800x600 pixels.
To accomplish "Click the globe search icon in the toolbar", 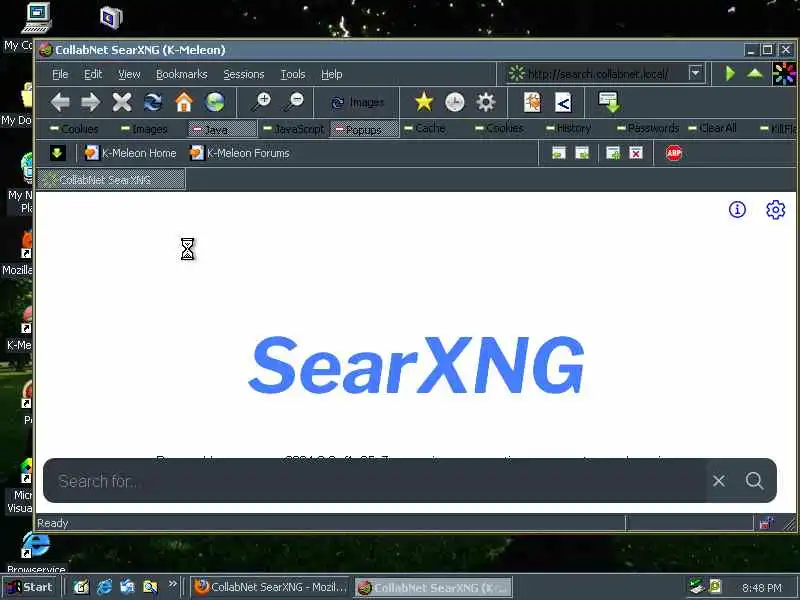I will tap(215, 103).
